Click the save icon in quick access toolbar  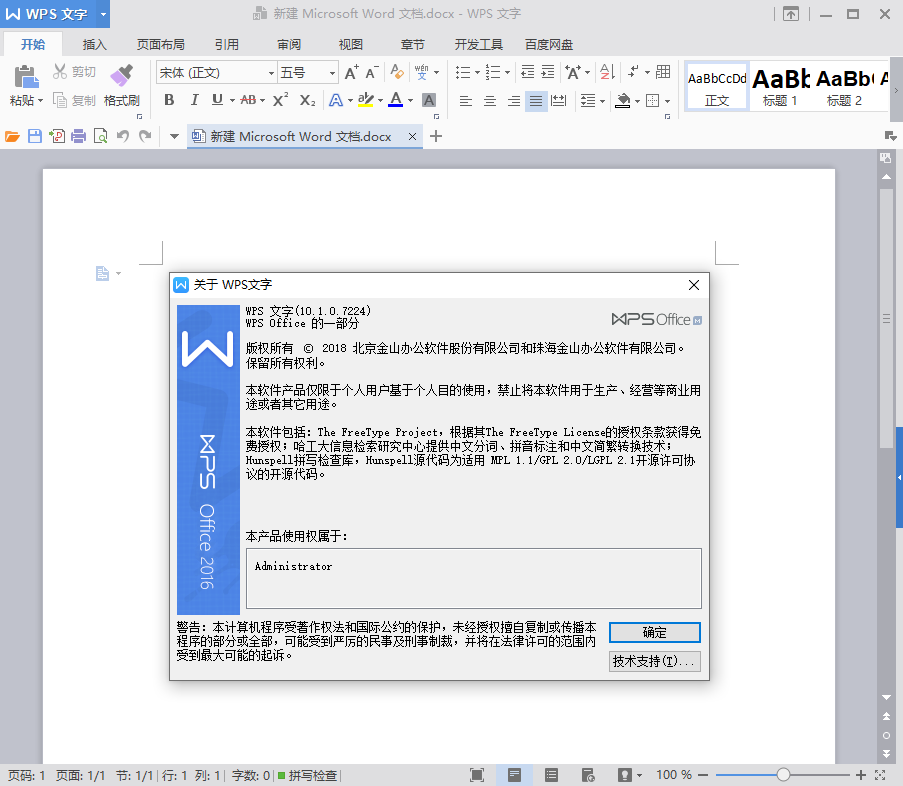click(x=34, y=136)
